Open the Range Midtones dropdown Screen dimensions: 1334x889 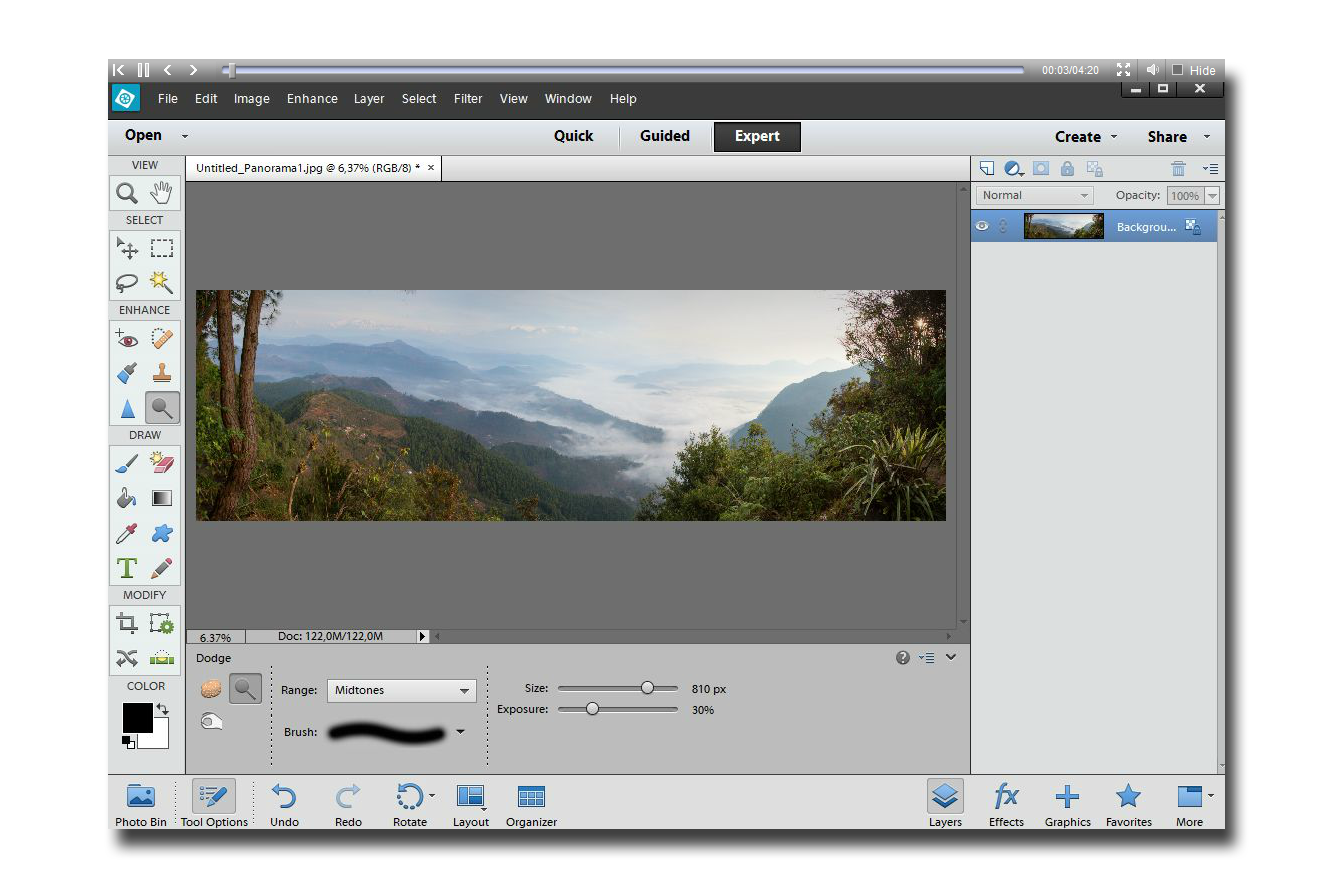tap(401, 690)
